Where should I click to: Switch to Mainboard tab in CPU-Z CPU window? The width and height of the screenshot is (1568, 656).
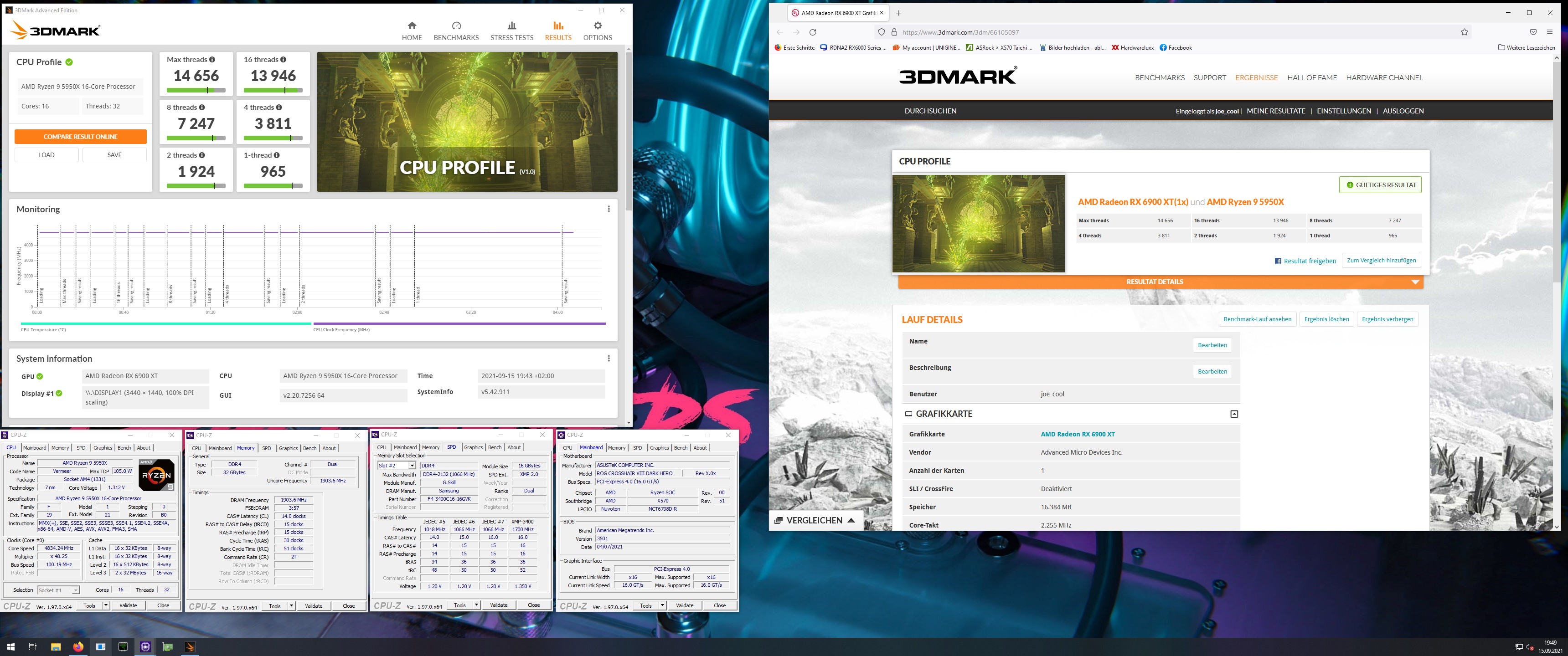(35, 448)
